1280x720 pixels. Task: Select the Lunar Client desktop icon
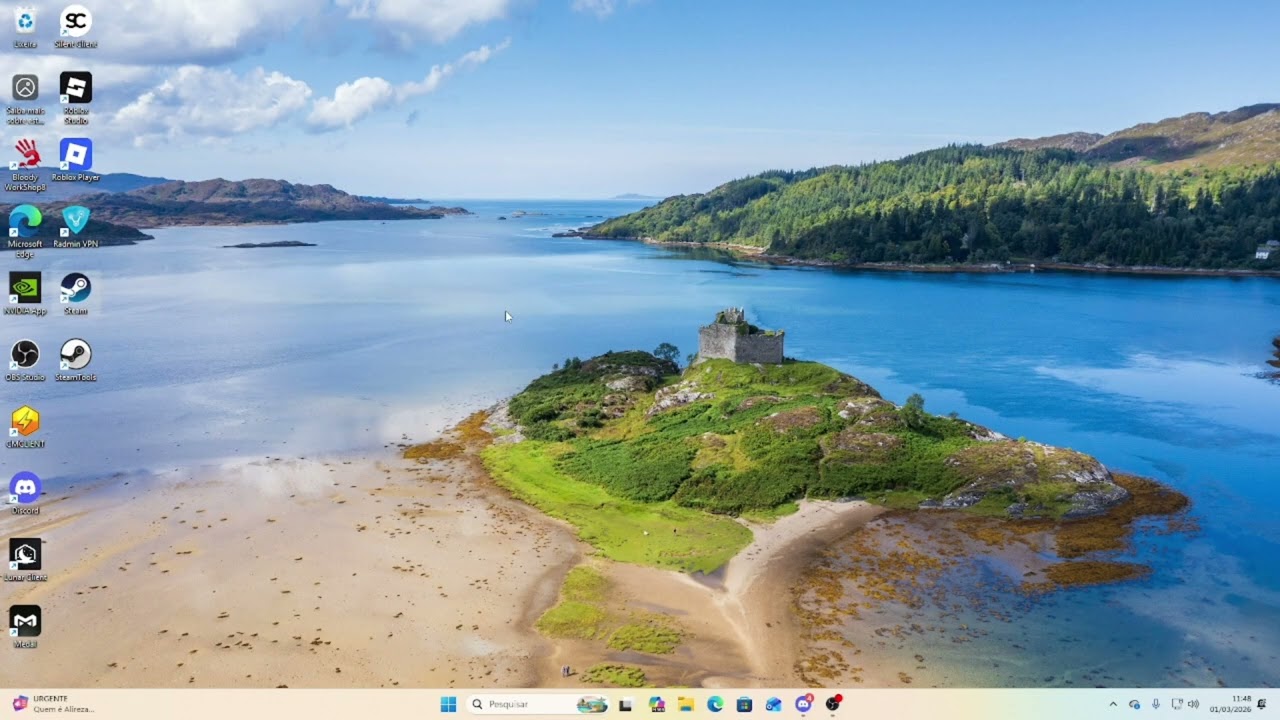25,560
